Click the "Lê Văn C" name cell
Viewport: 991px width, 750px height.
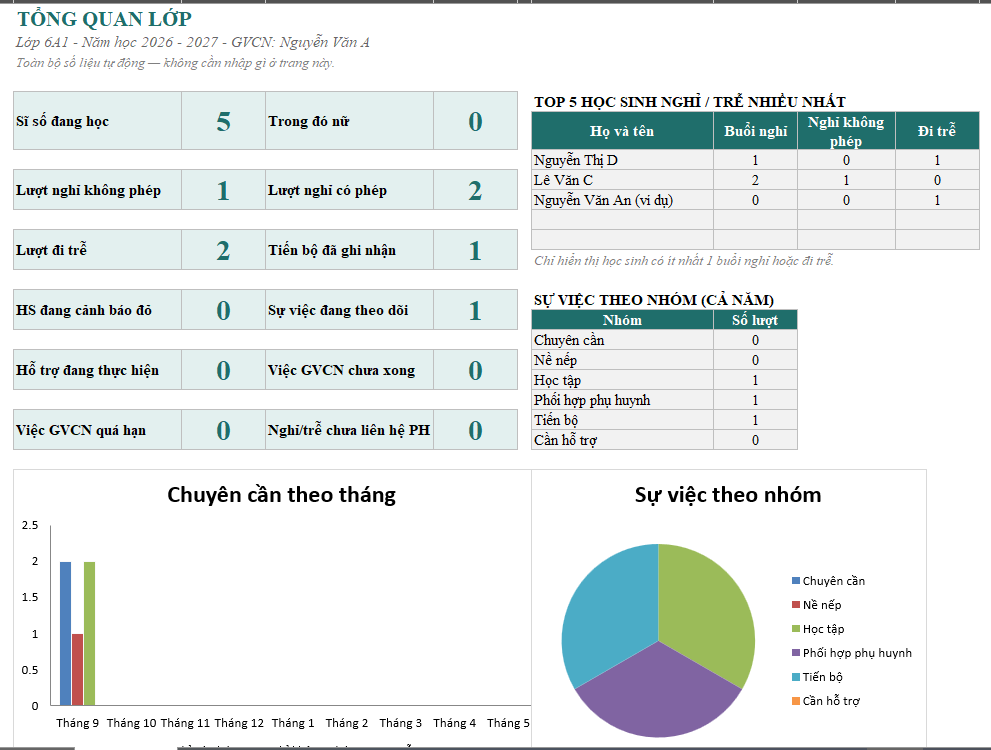coord(623,180)
